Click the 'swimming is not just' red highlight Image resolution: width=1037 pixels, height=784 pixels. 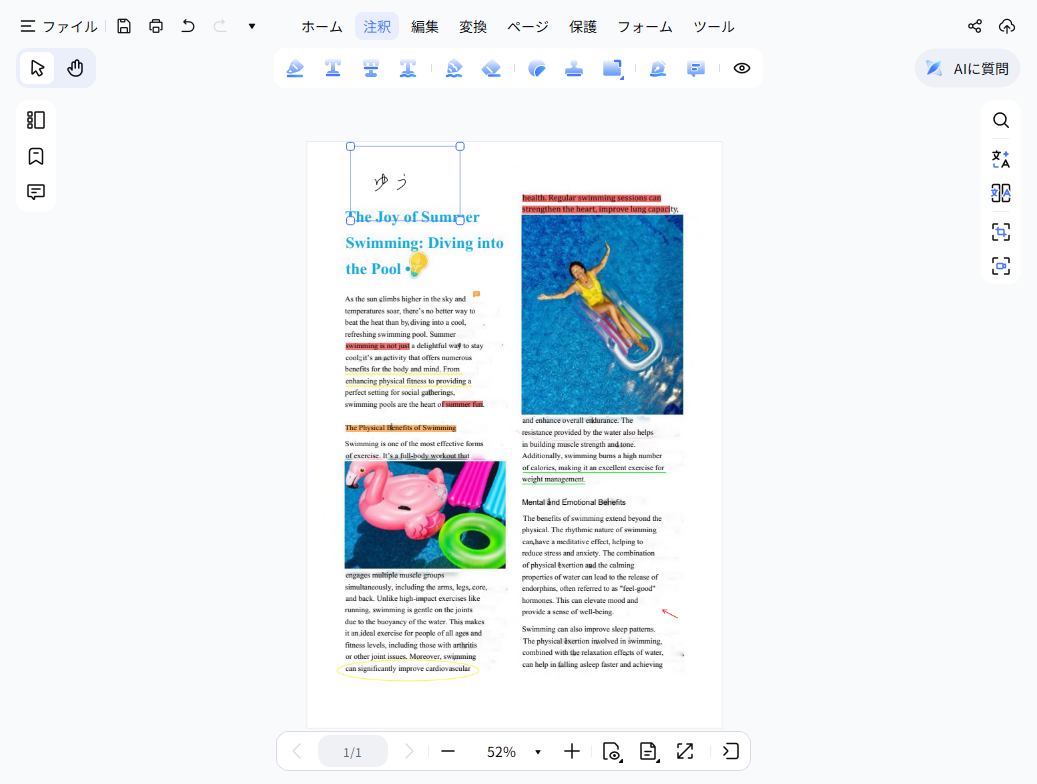[377, 346]
